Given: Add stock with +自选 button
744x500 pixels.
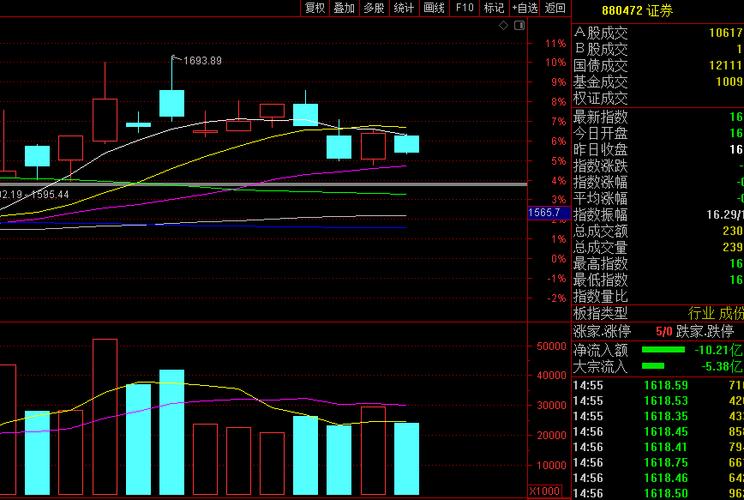Looking at the screenshot, I should (524, 8).
